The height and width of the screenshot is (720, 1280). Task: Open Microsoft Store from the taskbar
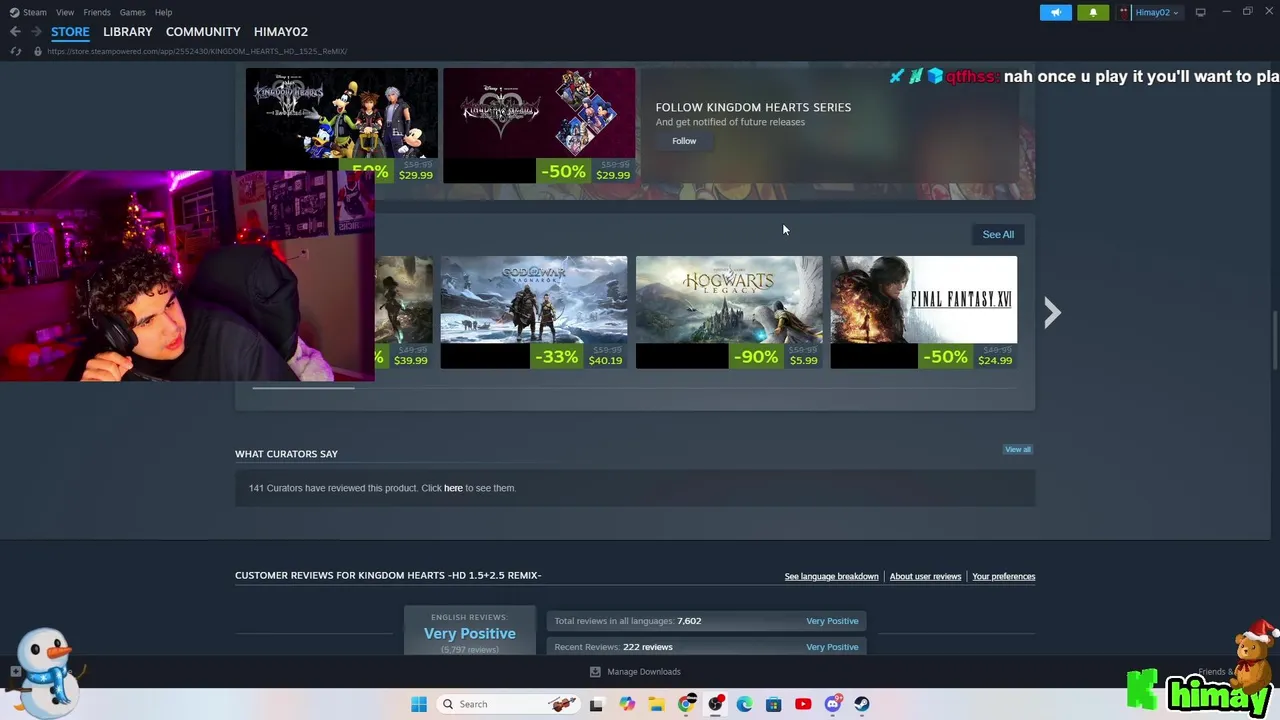point(773,704)
